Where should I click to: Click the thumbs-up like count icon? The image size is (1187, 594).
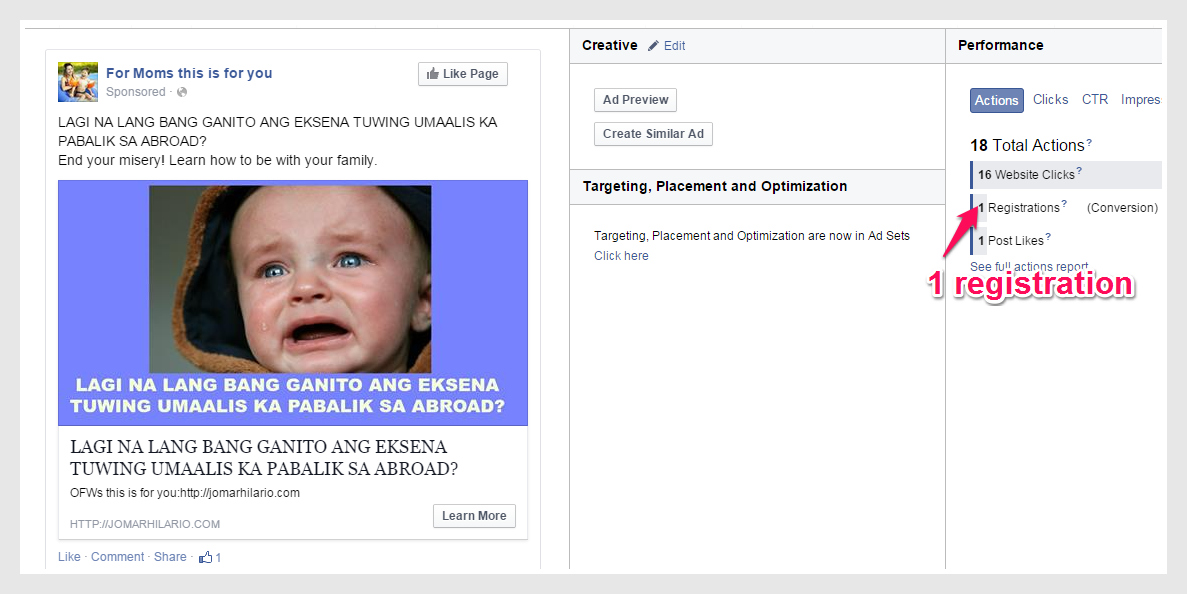point(206,557)
